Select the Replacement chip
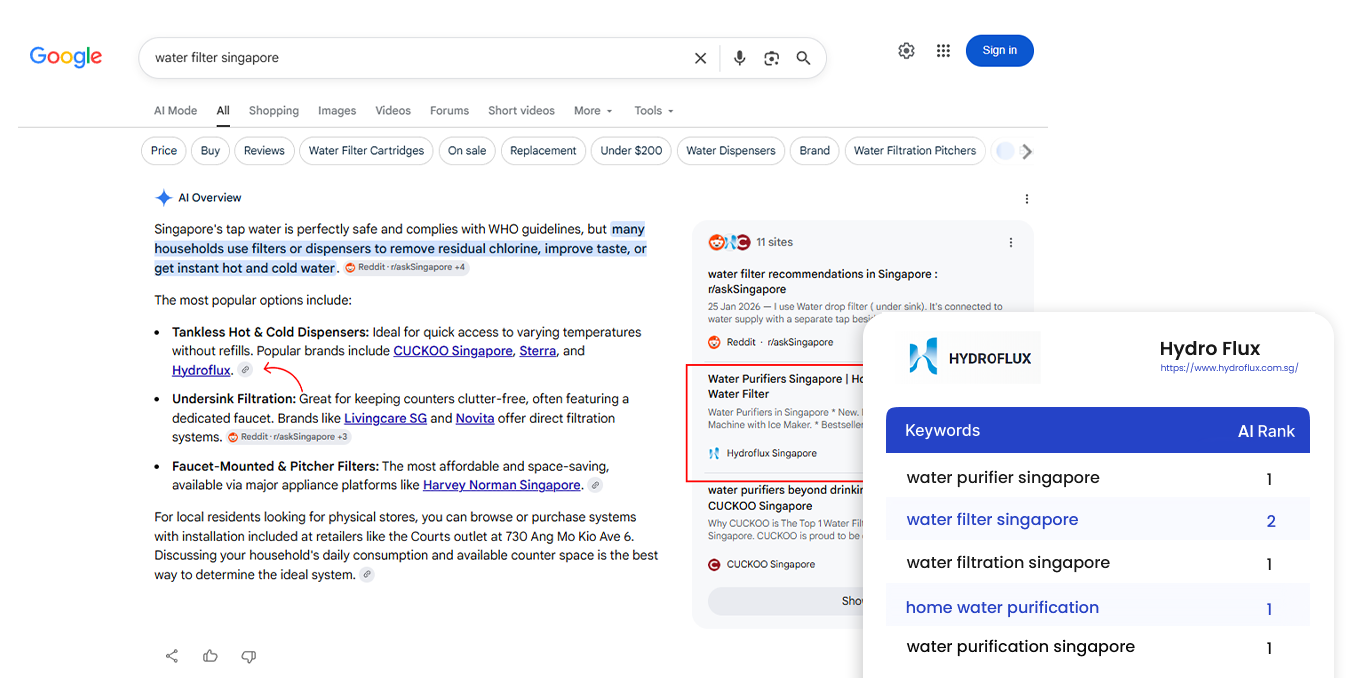Viewport: 1352px width, 678px height. click(543, 151)
